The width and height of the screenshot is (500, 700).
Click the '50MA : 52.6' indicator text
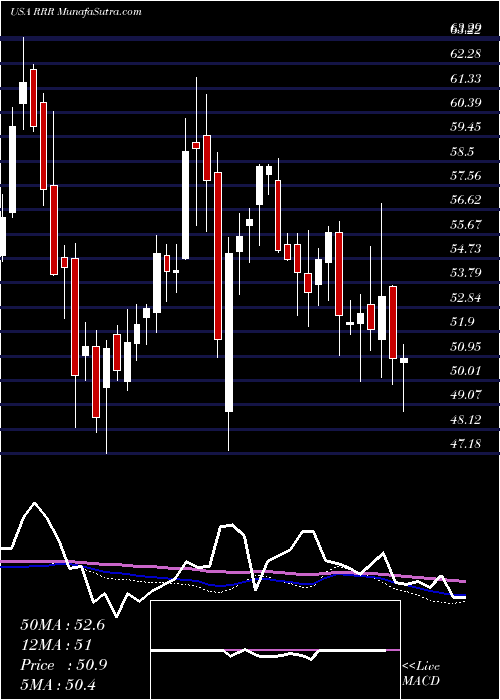tap(62, 625)
